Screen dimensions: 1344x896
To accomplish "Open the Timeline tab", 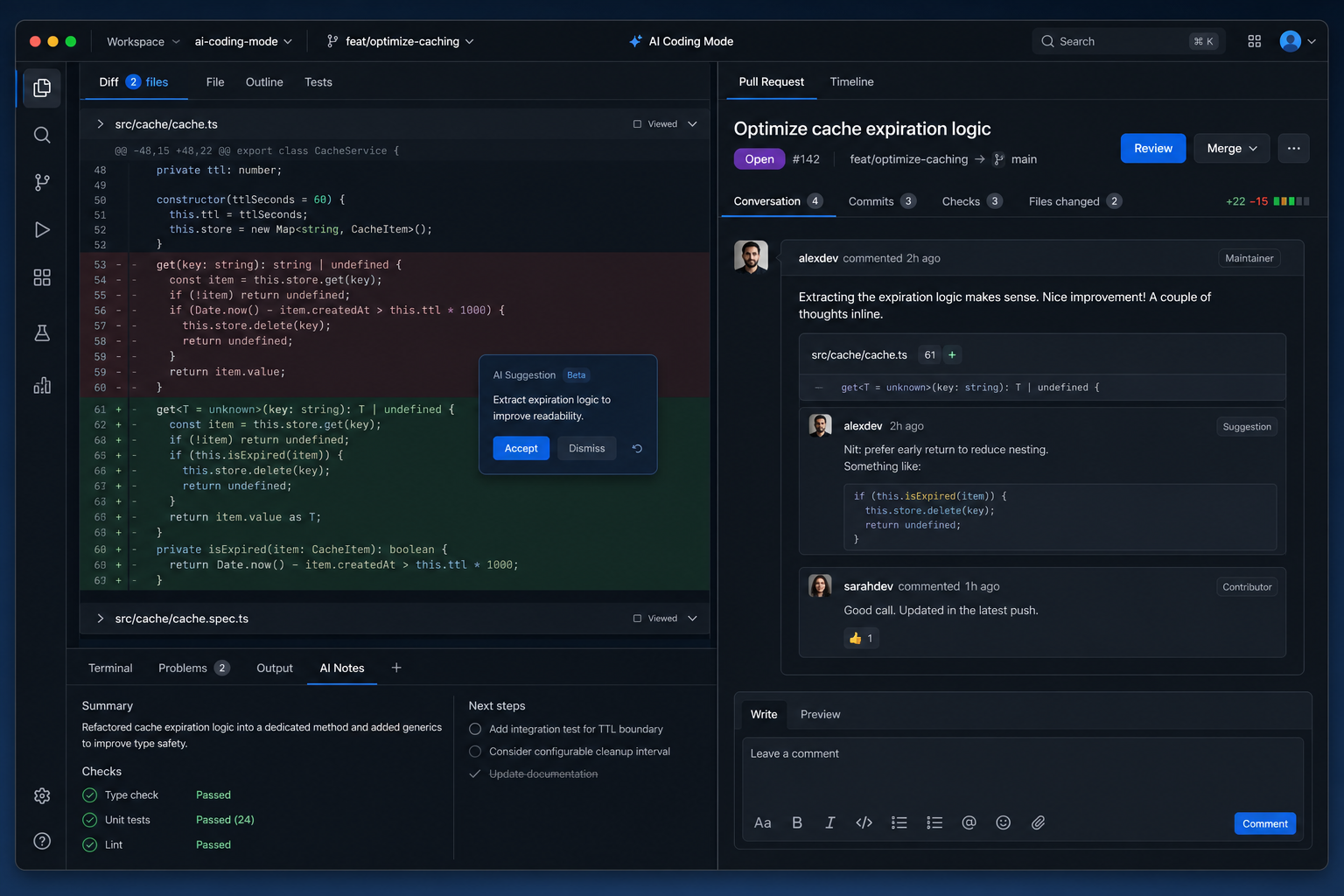I will point(851,81).
